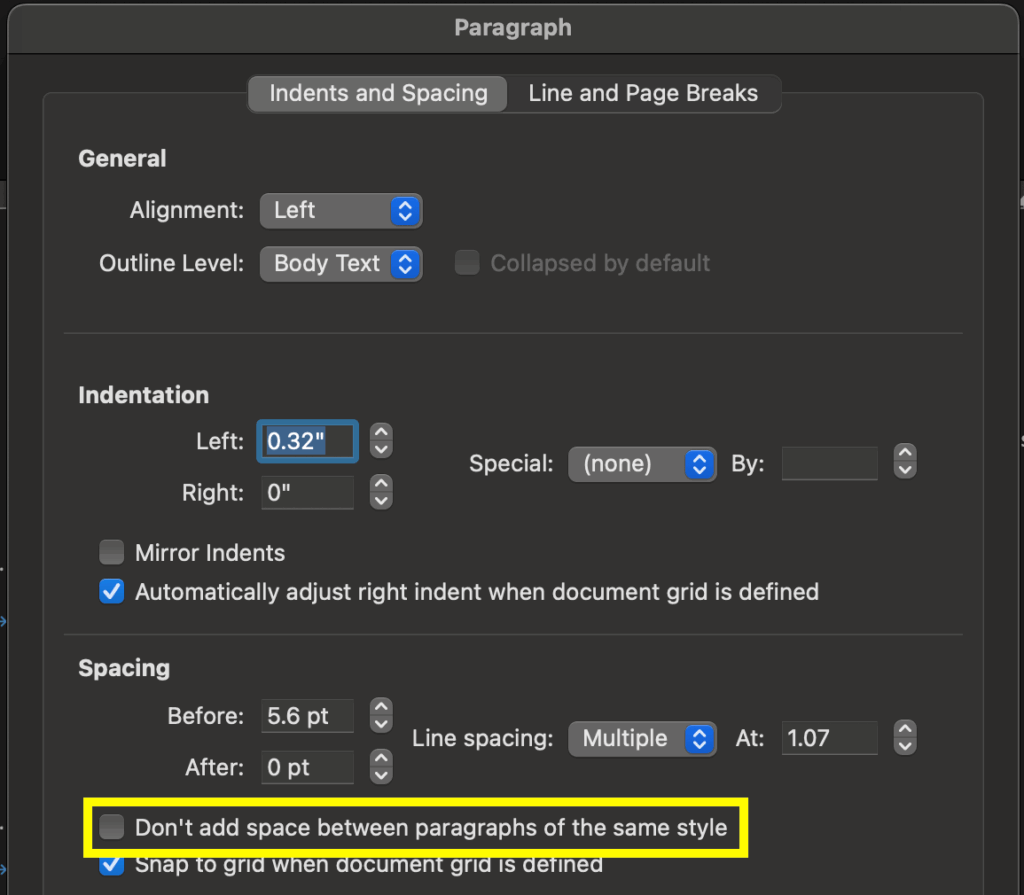Decrease Right indentation with down arrow
Viewport: 1024px width, 895px height.
pos(381,500)
